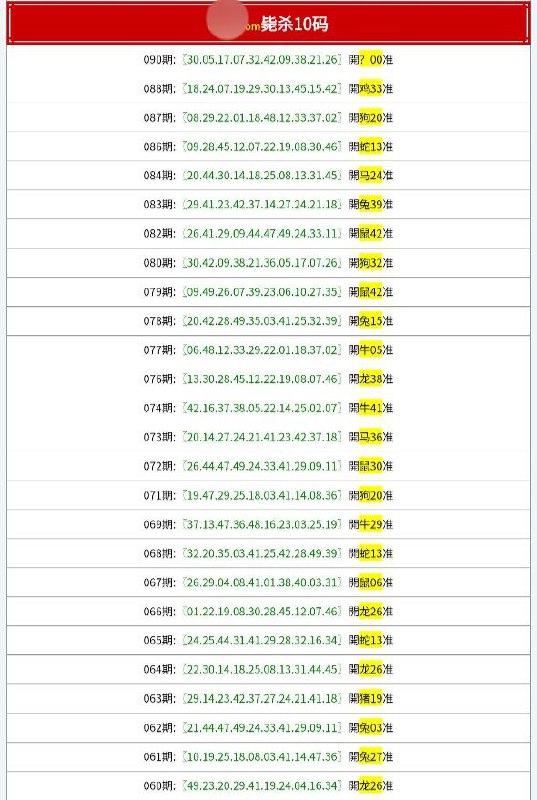The height and width of the screenshot is (800, 537).
Task: Click the 083期 result 兔39 highlight
Action: click(371, 205)
